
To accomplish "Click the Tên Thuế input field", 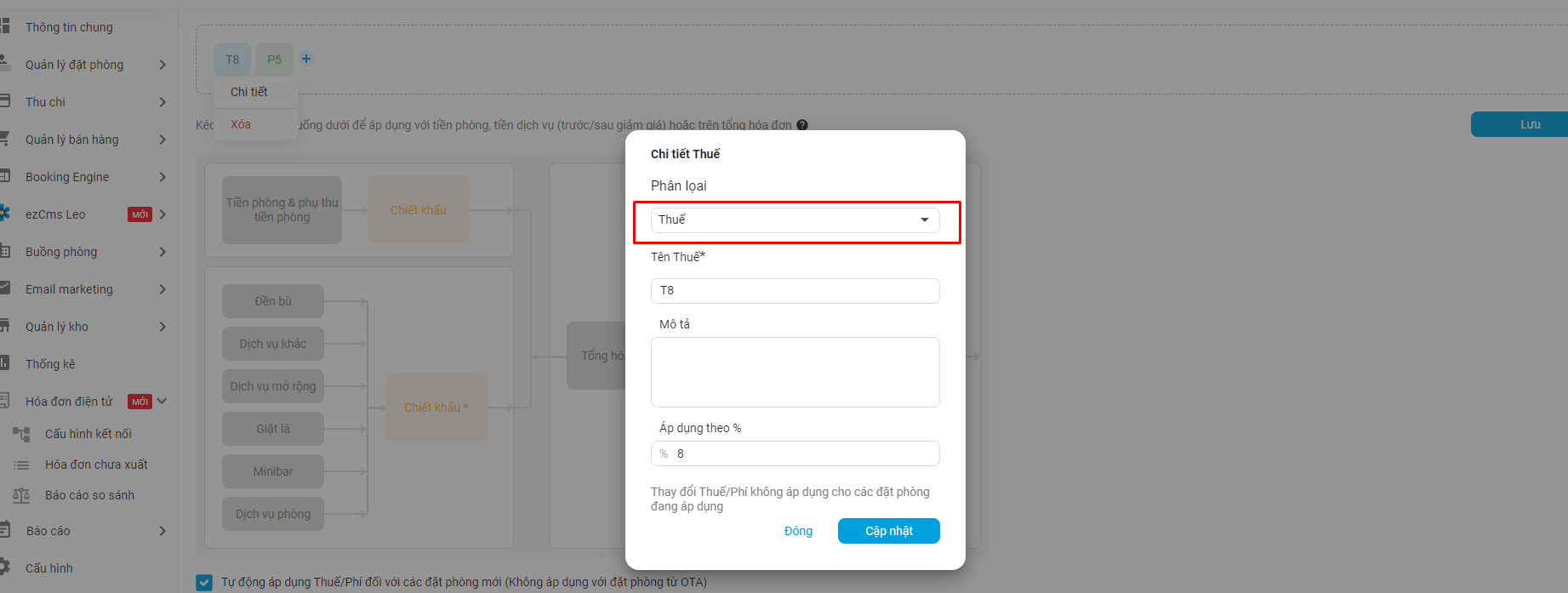I will pos(795,291).
